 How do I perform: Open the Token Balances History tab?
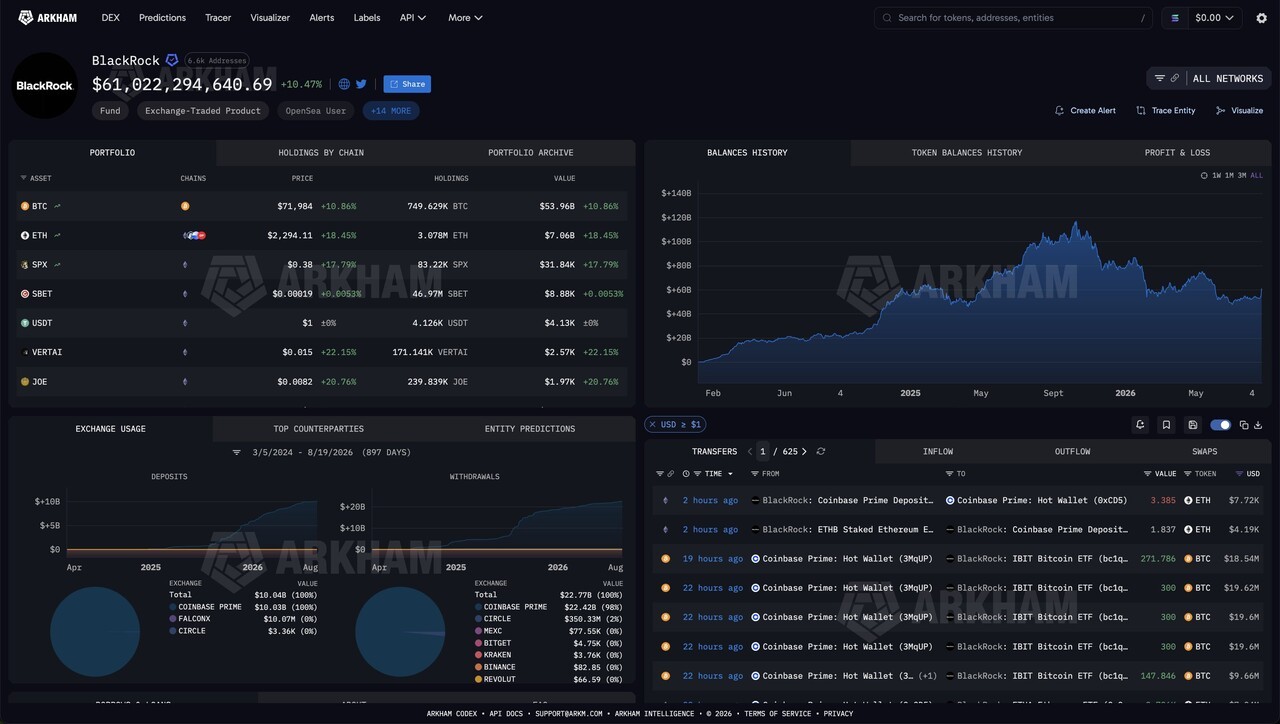pos(967,153)
